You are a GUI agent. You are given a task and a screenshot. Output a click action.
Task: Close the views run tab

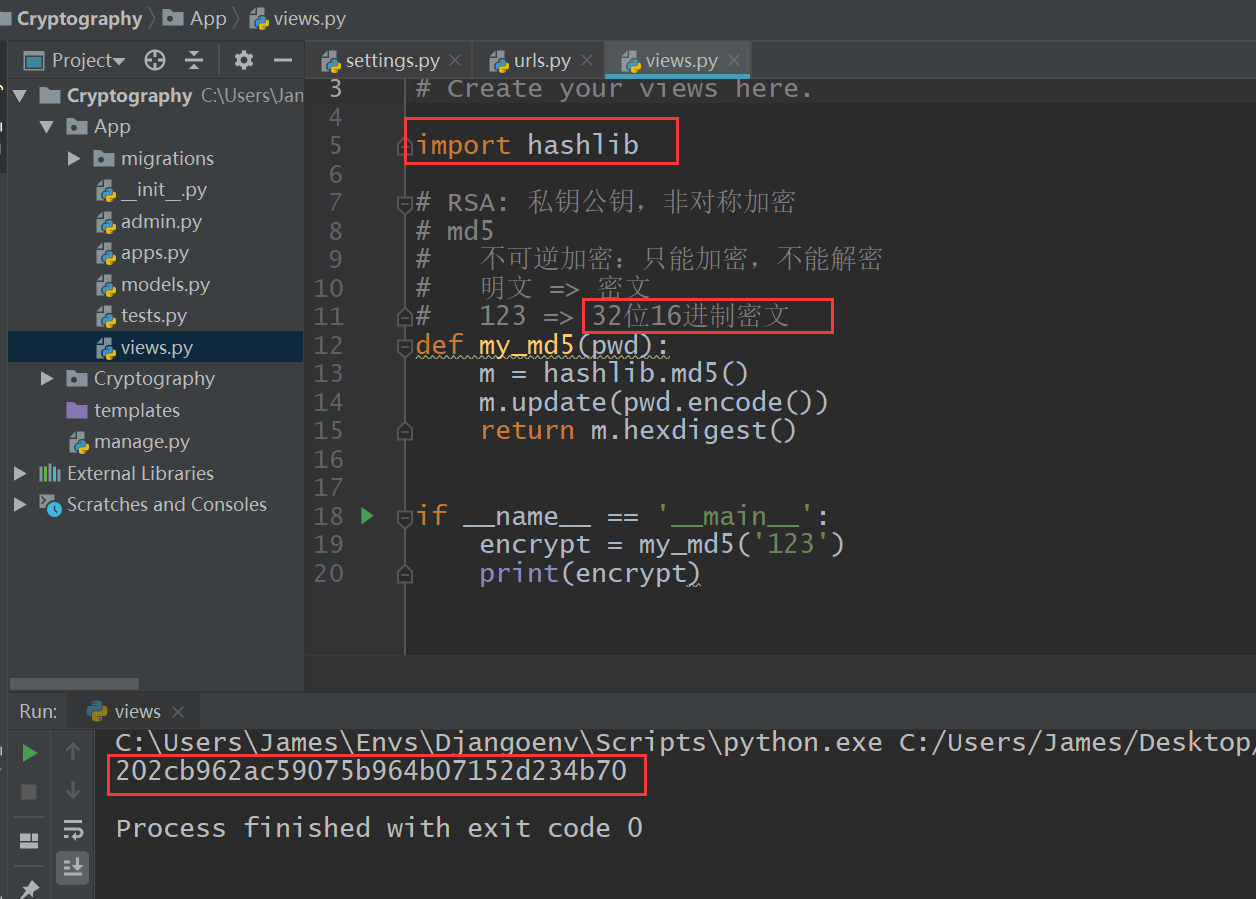(x=178, y=712)
